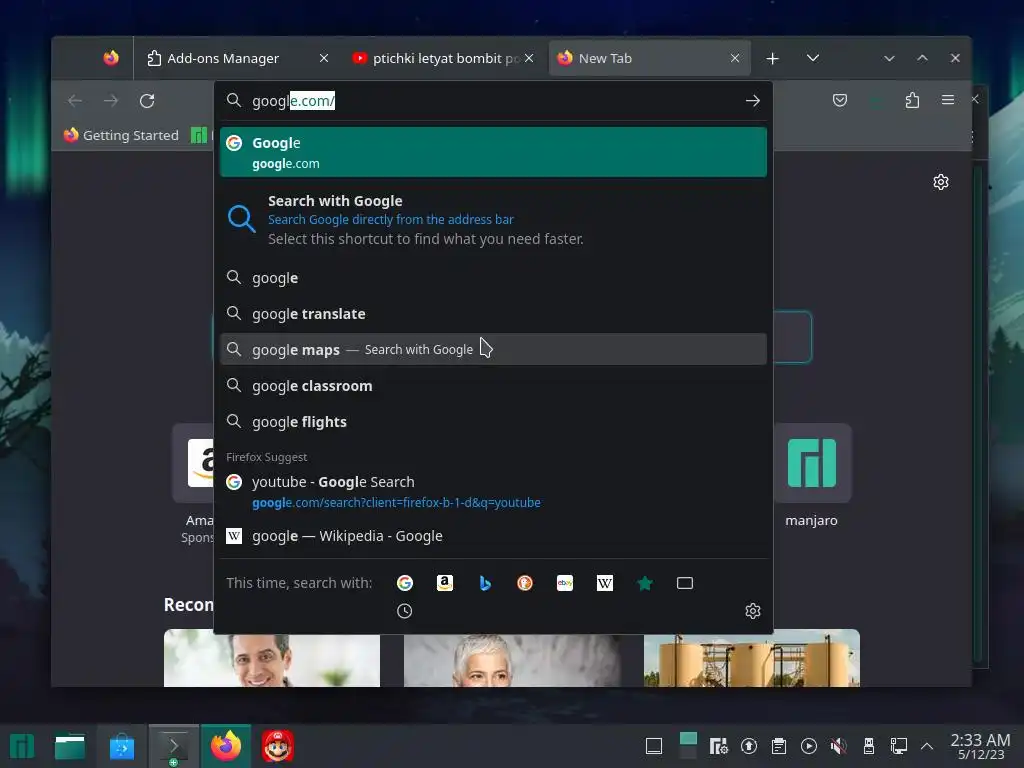
Task: Click the show desktop tray icon
Action: tap(654, 746)
